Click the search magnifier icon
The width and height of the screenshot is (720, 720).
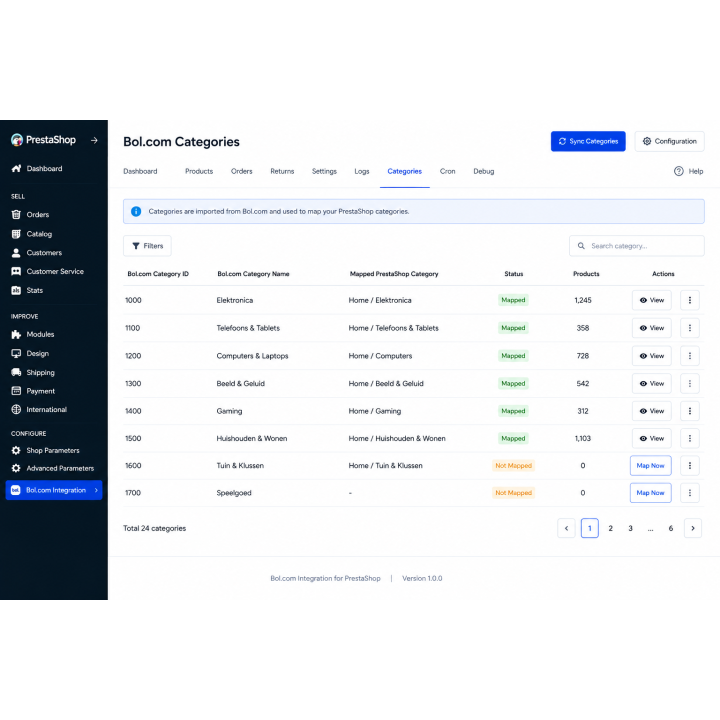coord(581,246)
